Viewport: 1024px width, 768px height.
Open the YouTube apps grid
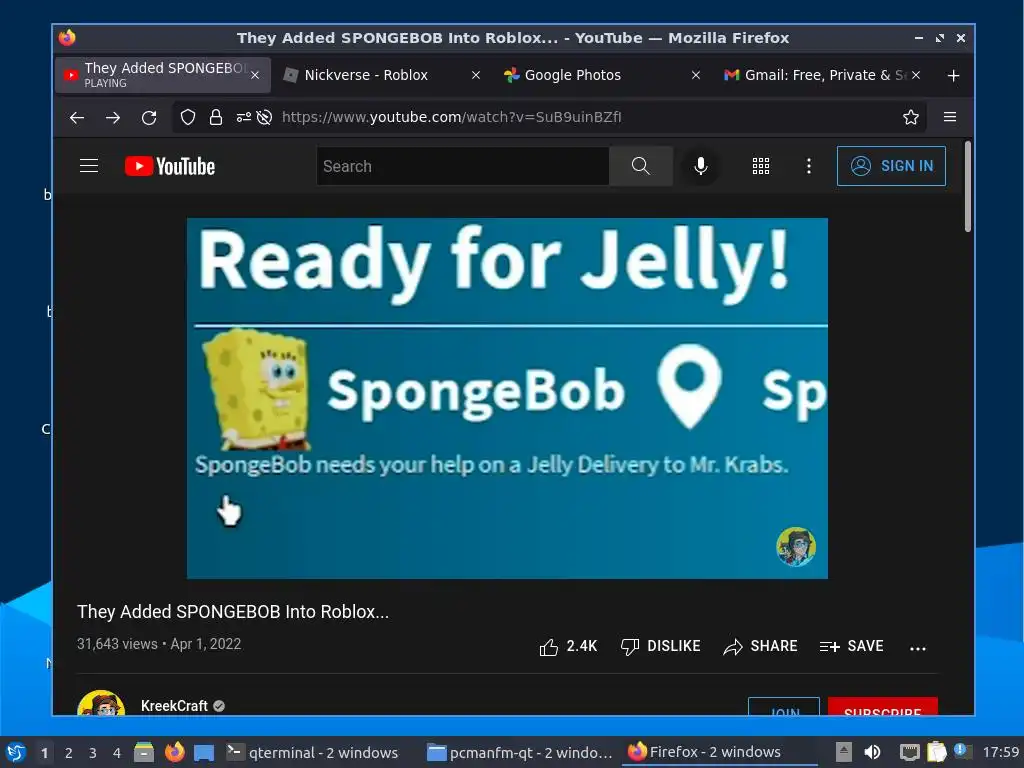point(760,166)
